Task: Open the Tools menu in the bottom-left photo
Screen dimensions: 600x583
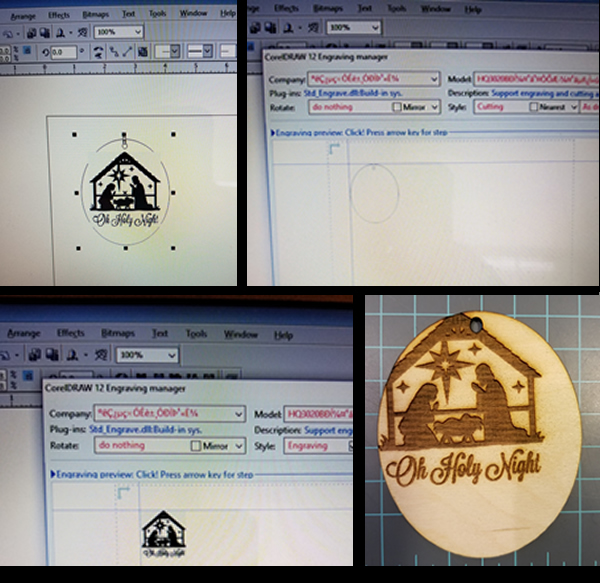Action: point(196,334)
